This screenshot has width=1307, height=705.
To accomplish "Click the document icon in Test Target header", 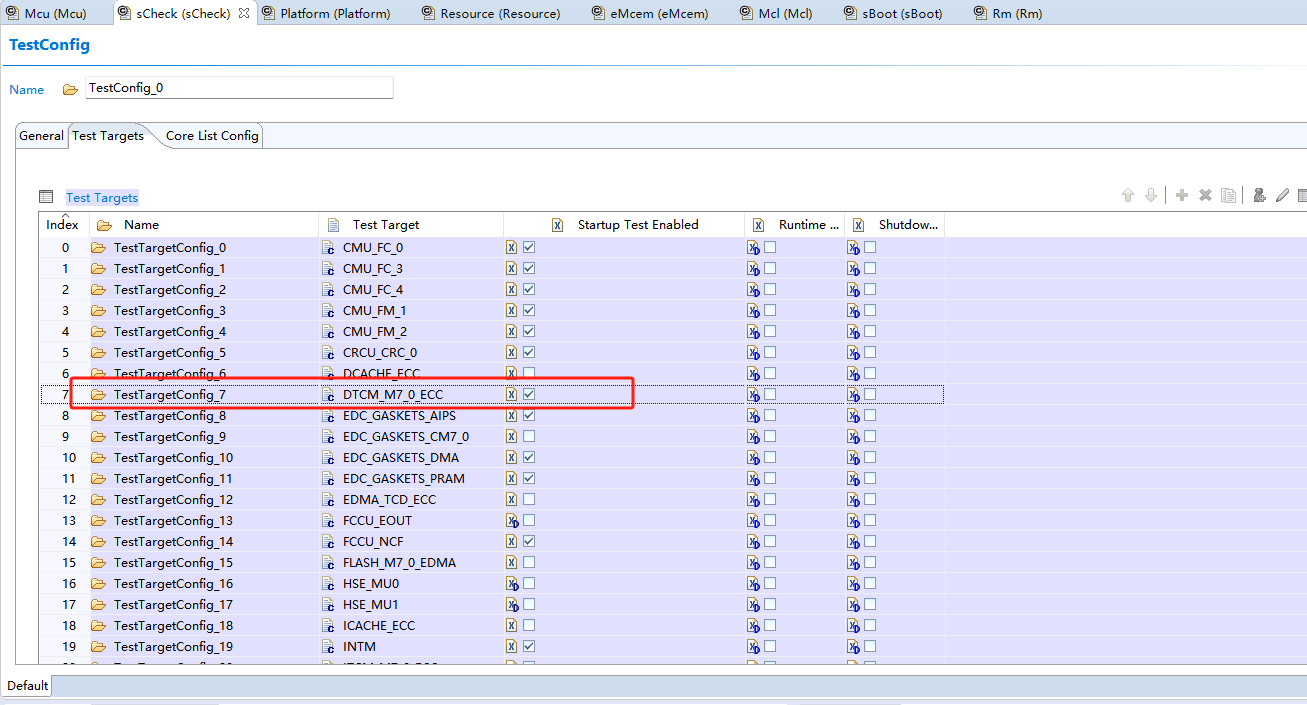I will click(334, 225).
